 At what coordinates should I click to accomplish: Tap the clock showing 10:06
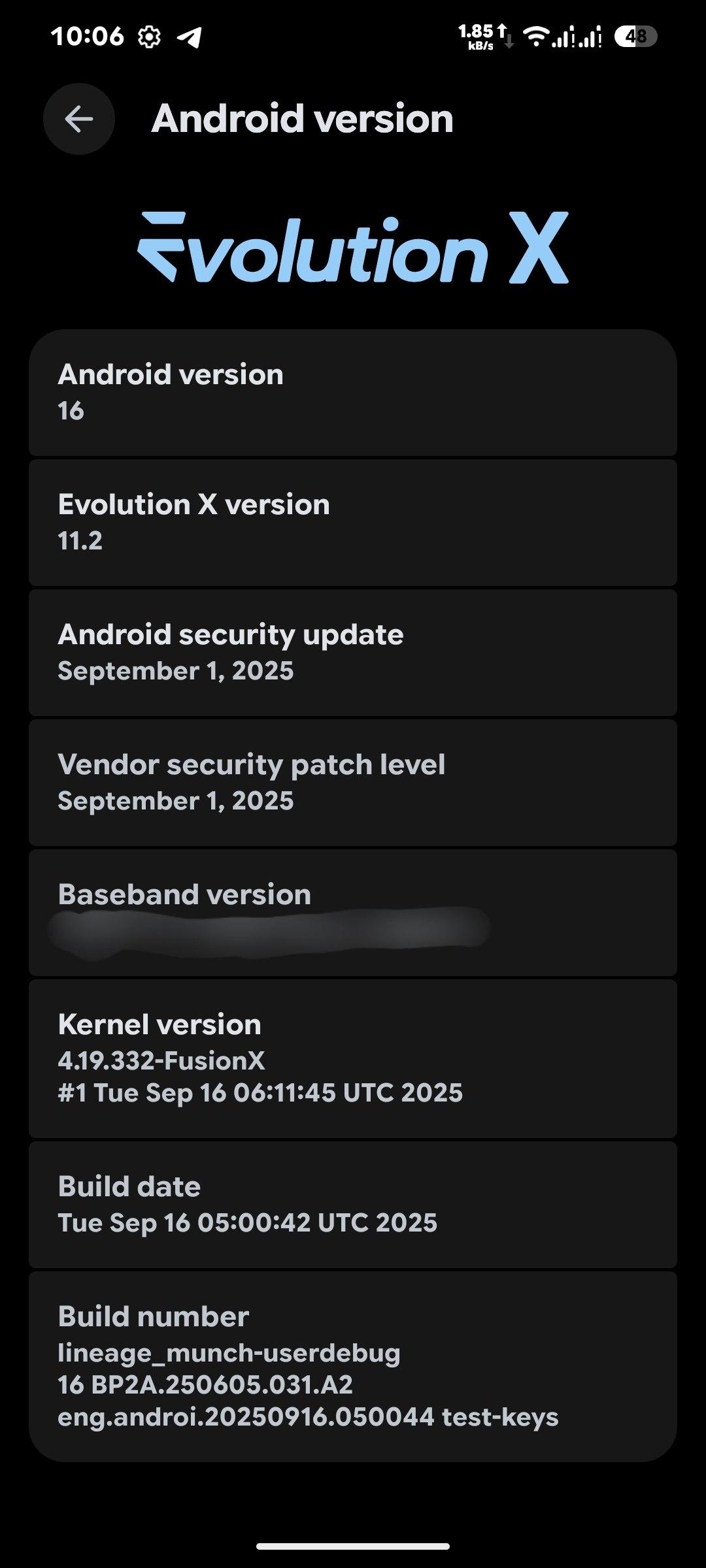[88, 37]
